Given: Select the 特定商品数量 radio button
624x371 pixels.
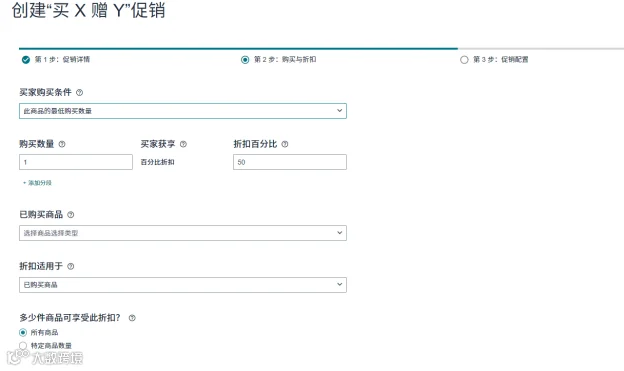Looking at the screenshot, I should 23,345.
